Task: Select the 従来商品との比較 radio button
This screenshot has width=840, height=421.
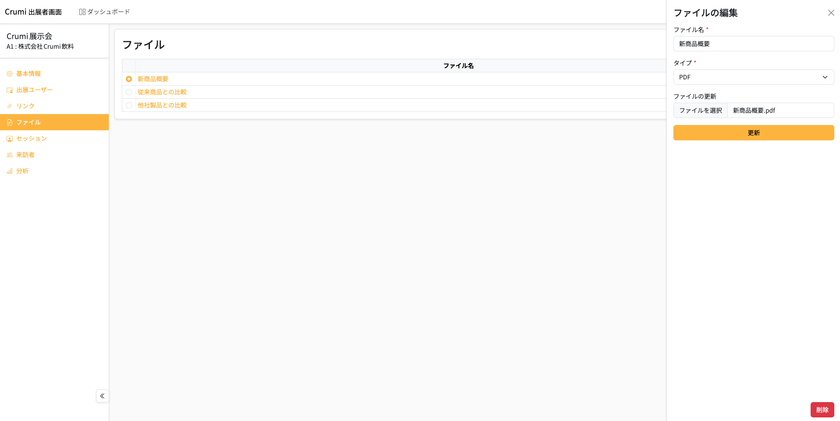Action: click(x=129, y=92)
